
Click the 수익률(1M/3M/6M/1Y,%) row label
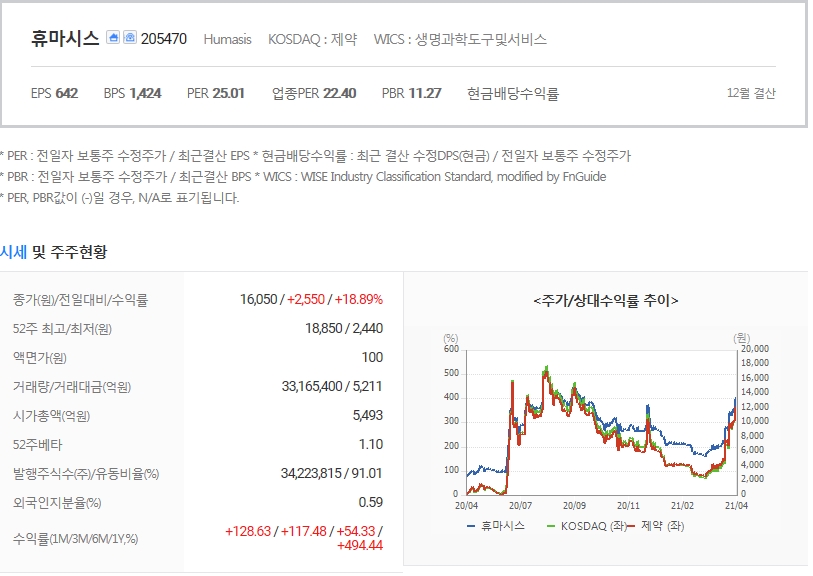tap(76, 539)
